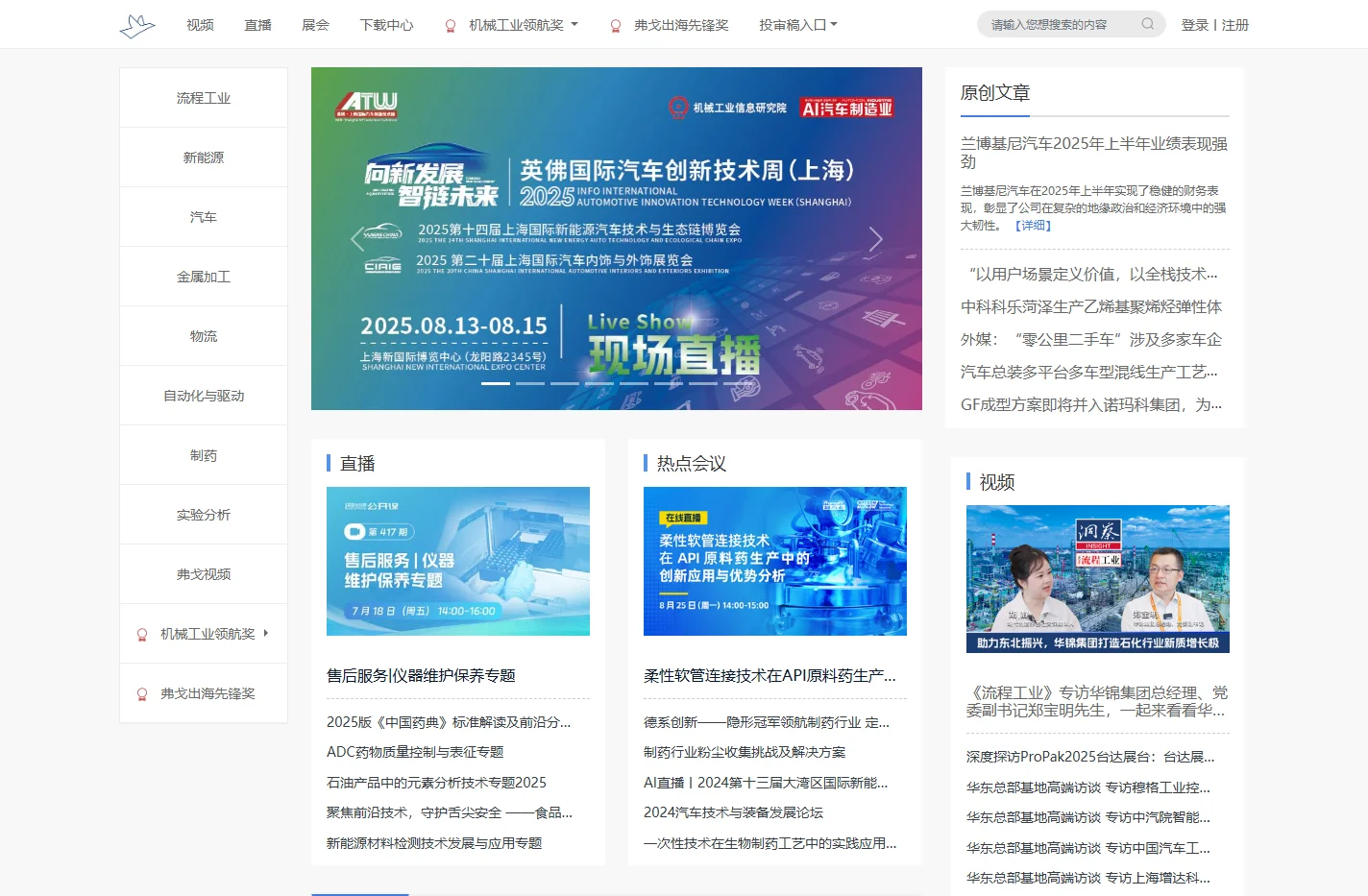1368x896 pixels.
Task: Open 新能源材料检测技术发展与应用专题
Action: (434, 843)
